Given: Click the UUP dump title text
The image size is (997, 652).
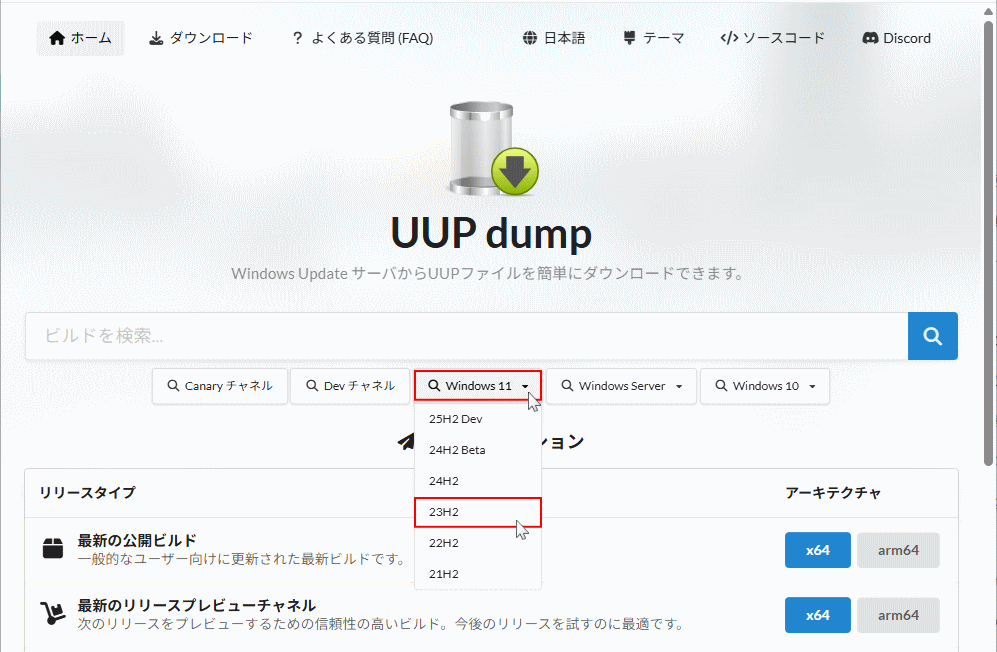Looking at the screenshot, I should coord(492,233).
